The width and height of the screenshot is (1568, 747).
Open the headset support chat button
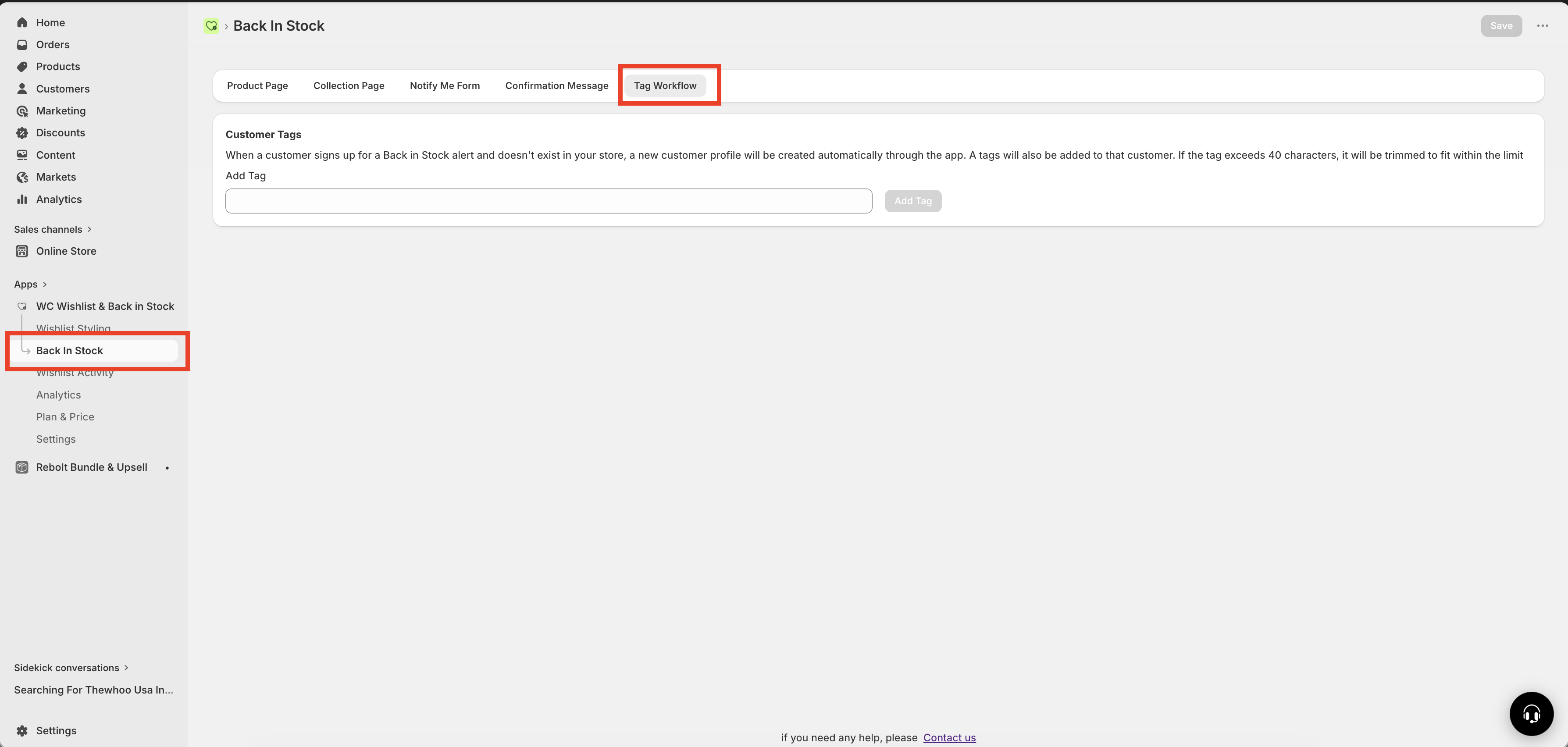point(1532,714)
